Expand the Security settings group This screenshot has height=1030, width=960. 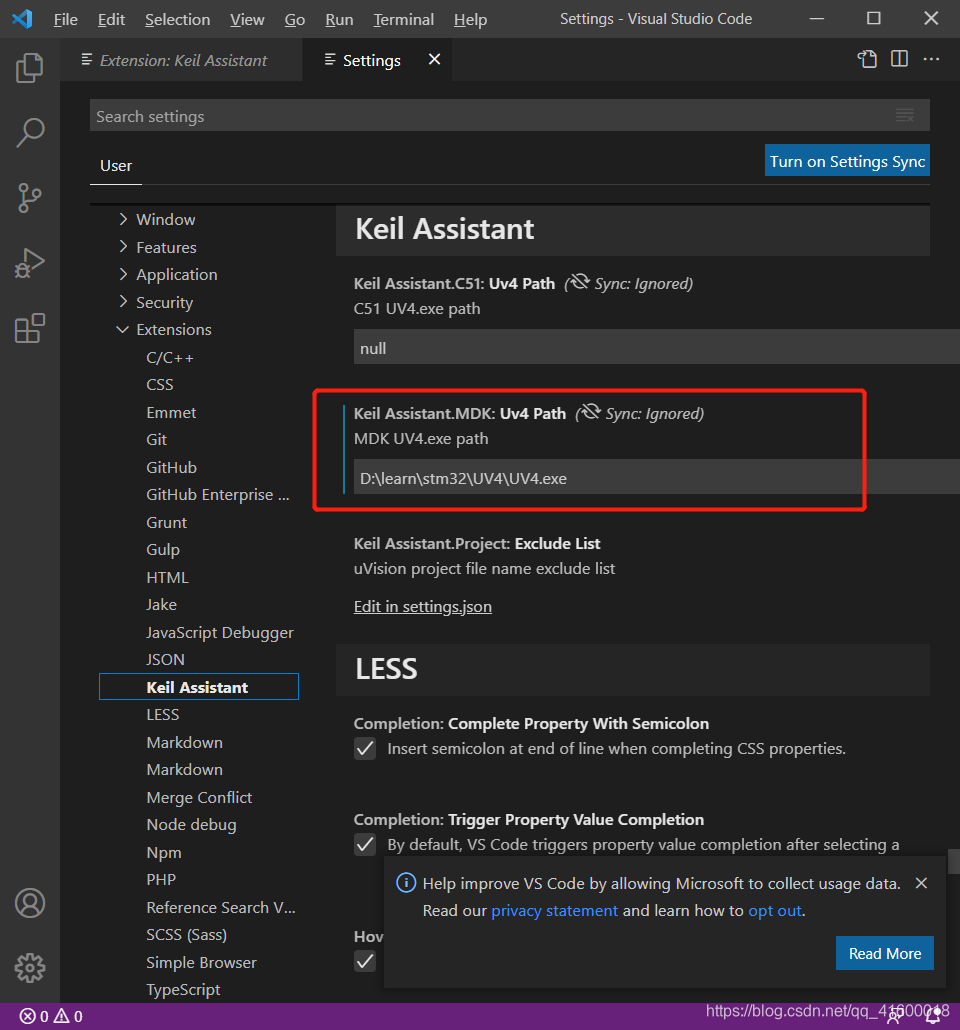point(123,302)
